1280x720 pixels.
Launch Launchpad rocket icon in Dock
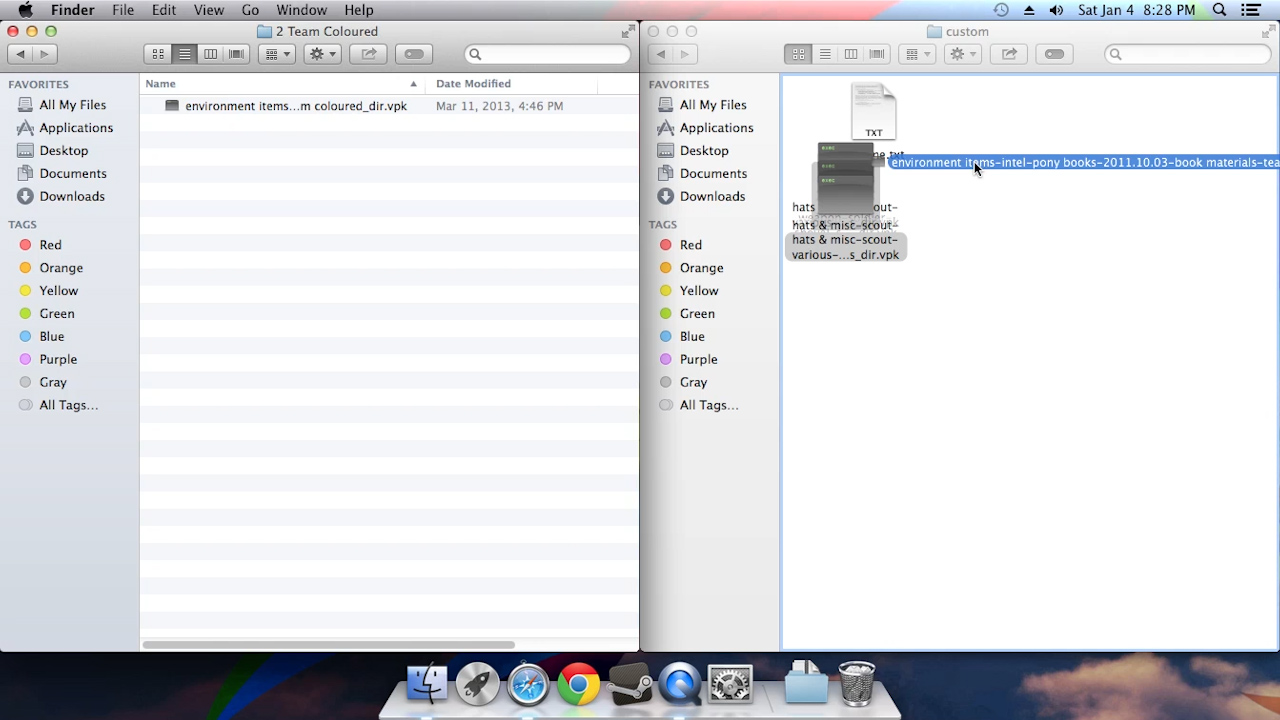[x=478, y=684]
